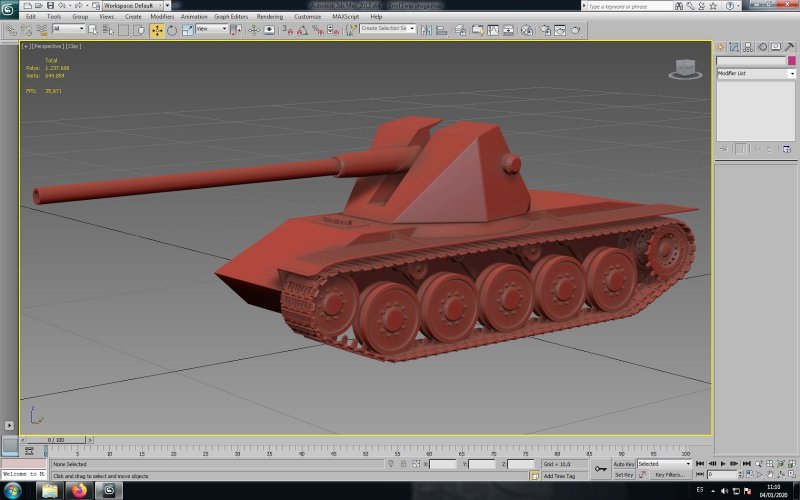Click the Bind to Space Warp tool
Screen dimensions: 800x500
click(42, 30)
